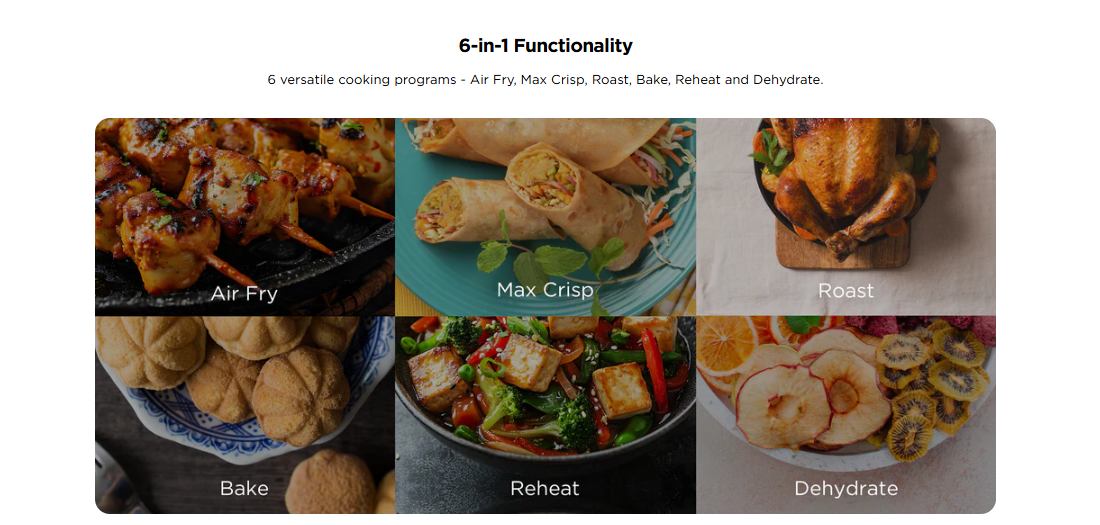Click the wooden board under the roast chicken
This screenshot has height=525, width=1100.
point(844,247)
